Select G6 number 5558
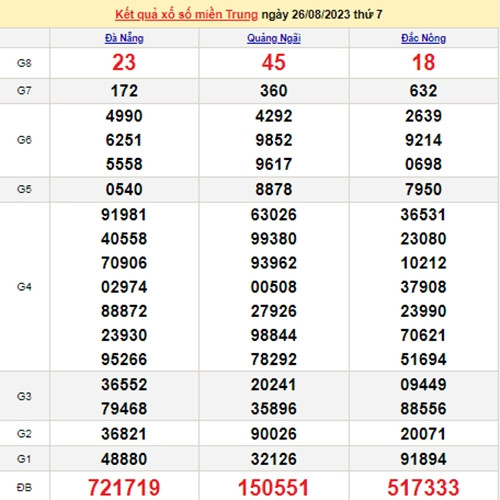The width and height of the screenshot is (500, 500). point(124,164)
